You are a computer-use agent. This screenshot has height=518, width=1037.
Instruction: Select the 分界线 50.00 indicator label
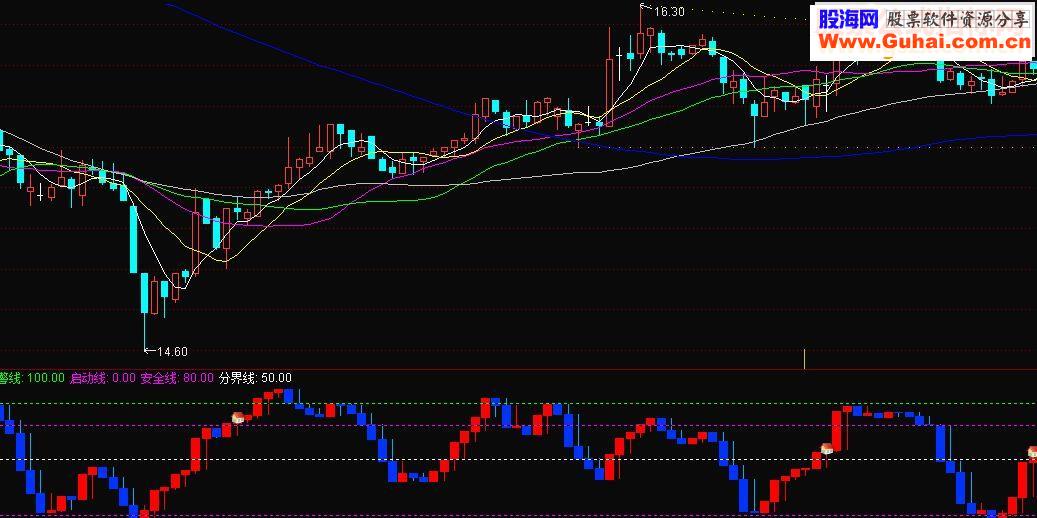[255, 378]
